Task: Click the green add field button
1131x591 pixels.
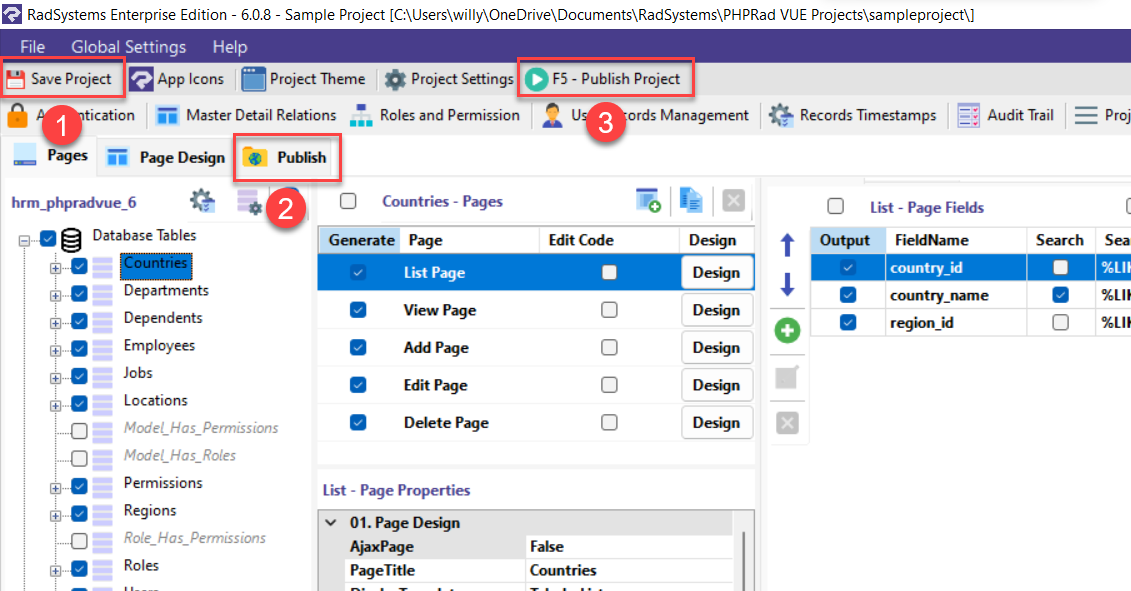Action: click(787, 330)
